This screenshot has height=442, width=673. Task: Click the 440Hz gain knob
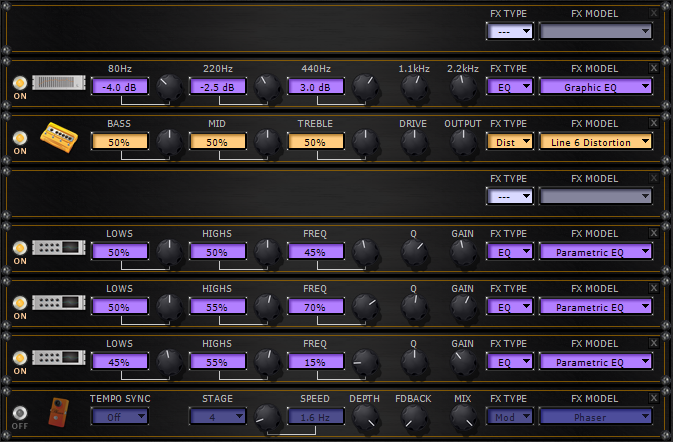[365, 87]
